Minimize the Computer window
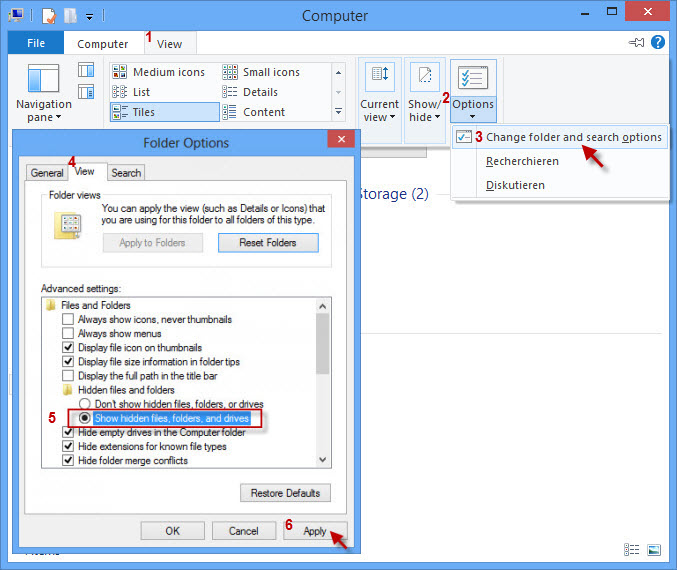The image size is (677, 570). coord(585,13)
